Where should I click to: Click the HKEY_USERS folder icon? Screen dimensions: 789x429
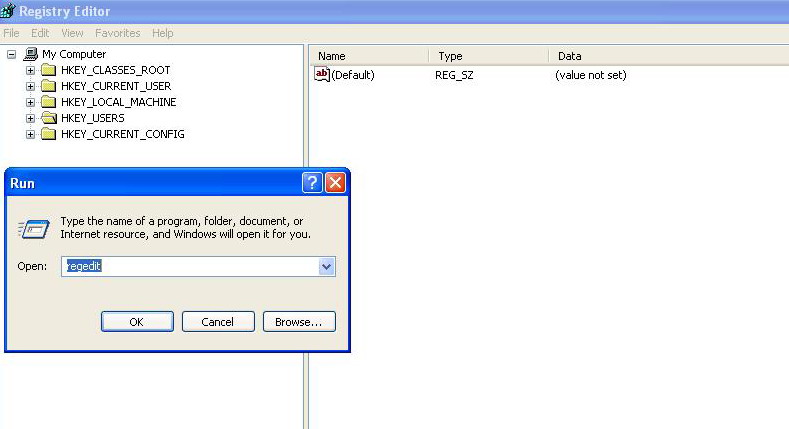(48, 118)
